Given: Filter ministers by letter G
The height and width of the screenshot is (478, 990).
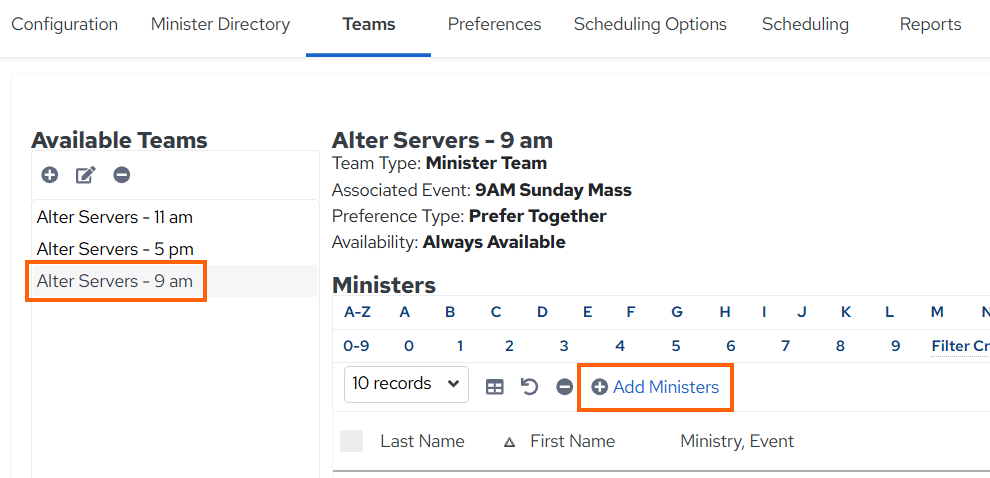Looking at the screenshot, I should (677, 312).
